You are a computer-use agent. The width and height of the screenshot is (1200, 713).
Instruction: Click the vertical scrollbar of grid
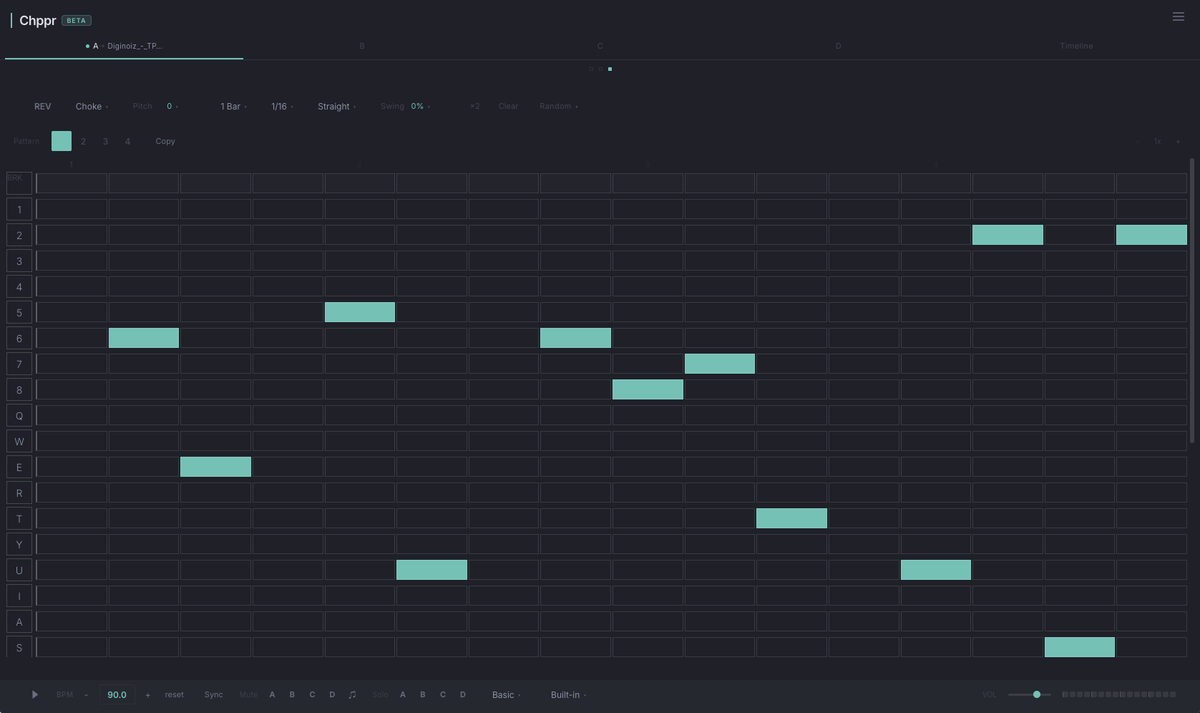pos(1191,300)
